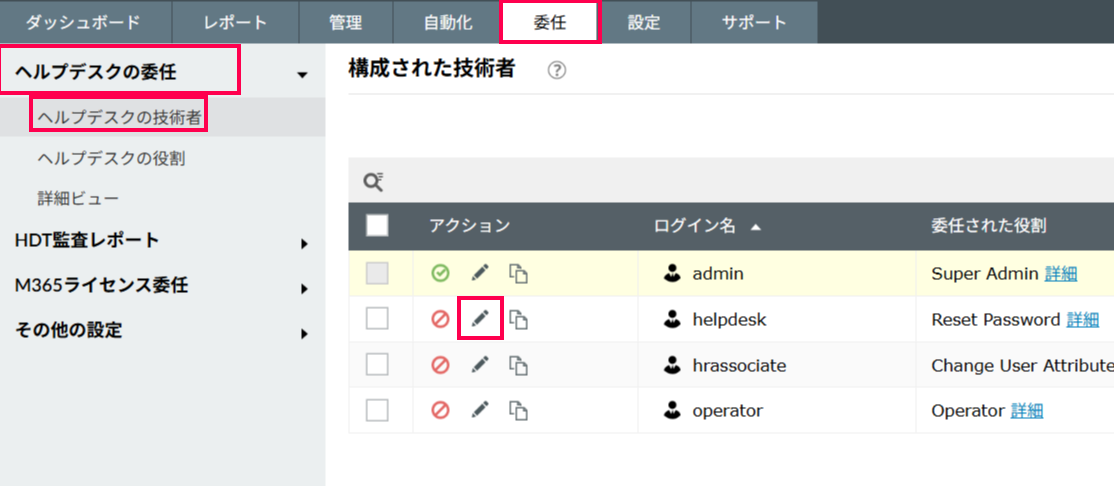Viewport: 1114px width, 486px height.
Task: Click 詳細 link next to Reset Password
Action: tap(1082, 319)
